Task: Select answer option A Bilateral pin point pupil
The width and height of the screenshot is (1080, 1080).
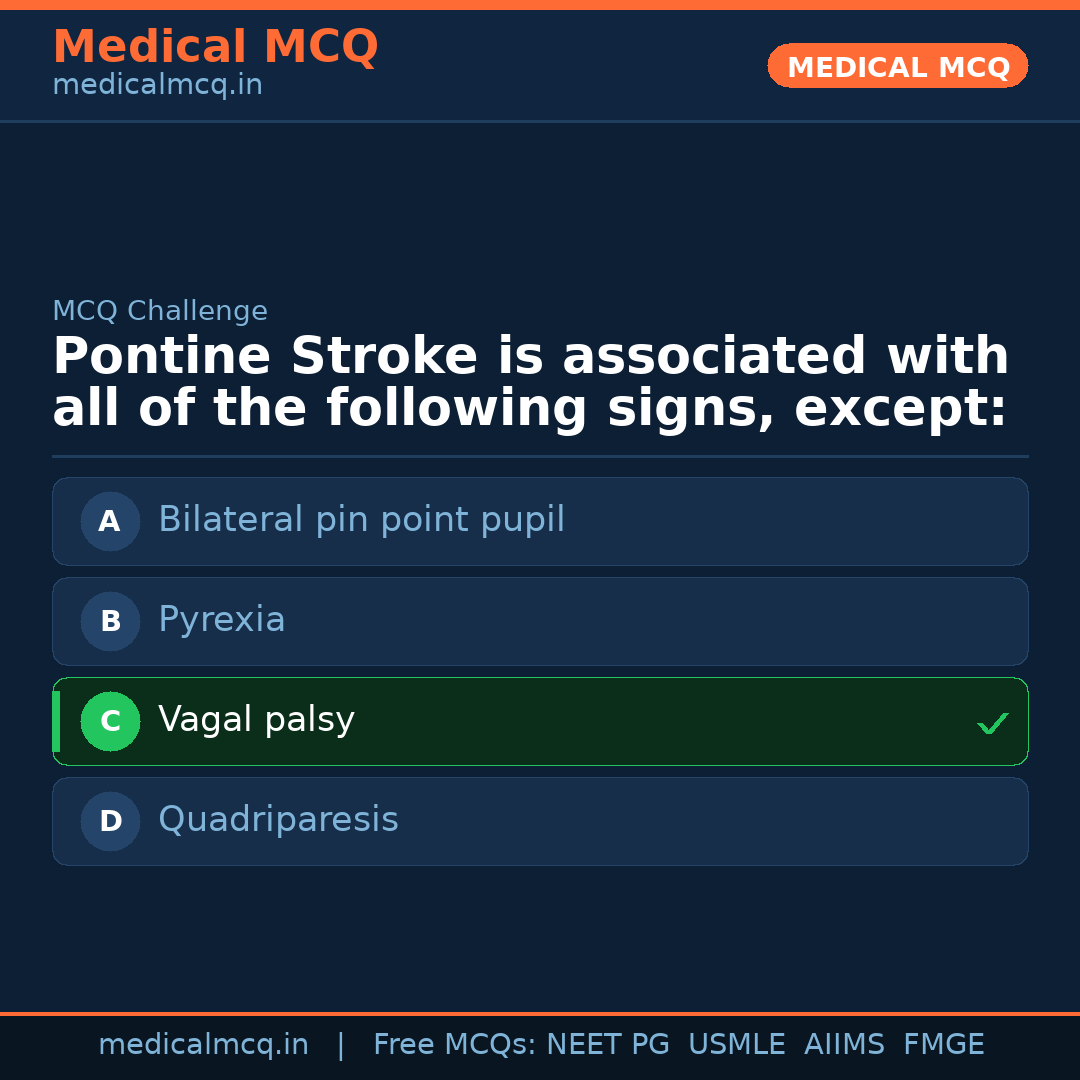Action: click(540, 521)
